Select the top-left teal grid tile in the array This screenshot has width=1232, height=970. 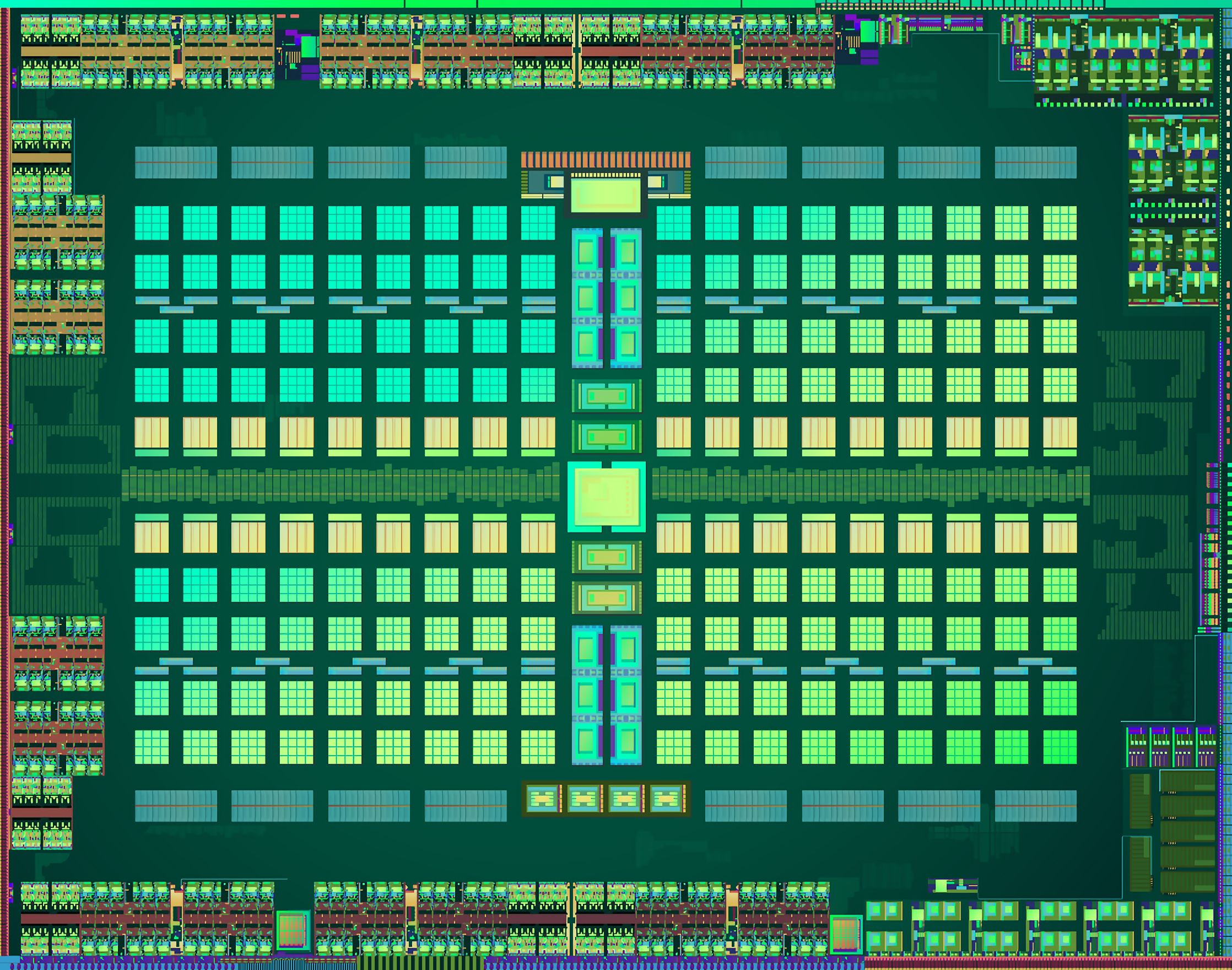click(152, 223)
